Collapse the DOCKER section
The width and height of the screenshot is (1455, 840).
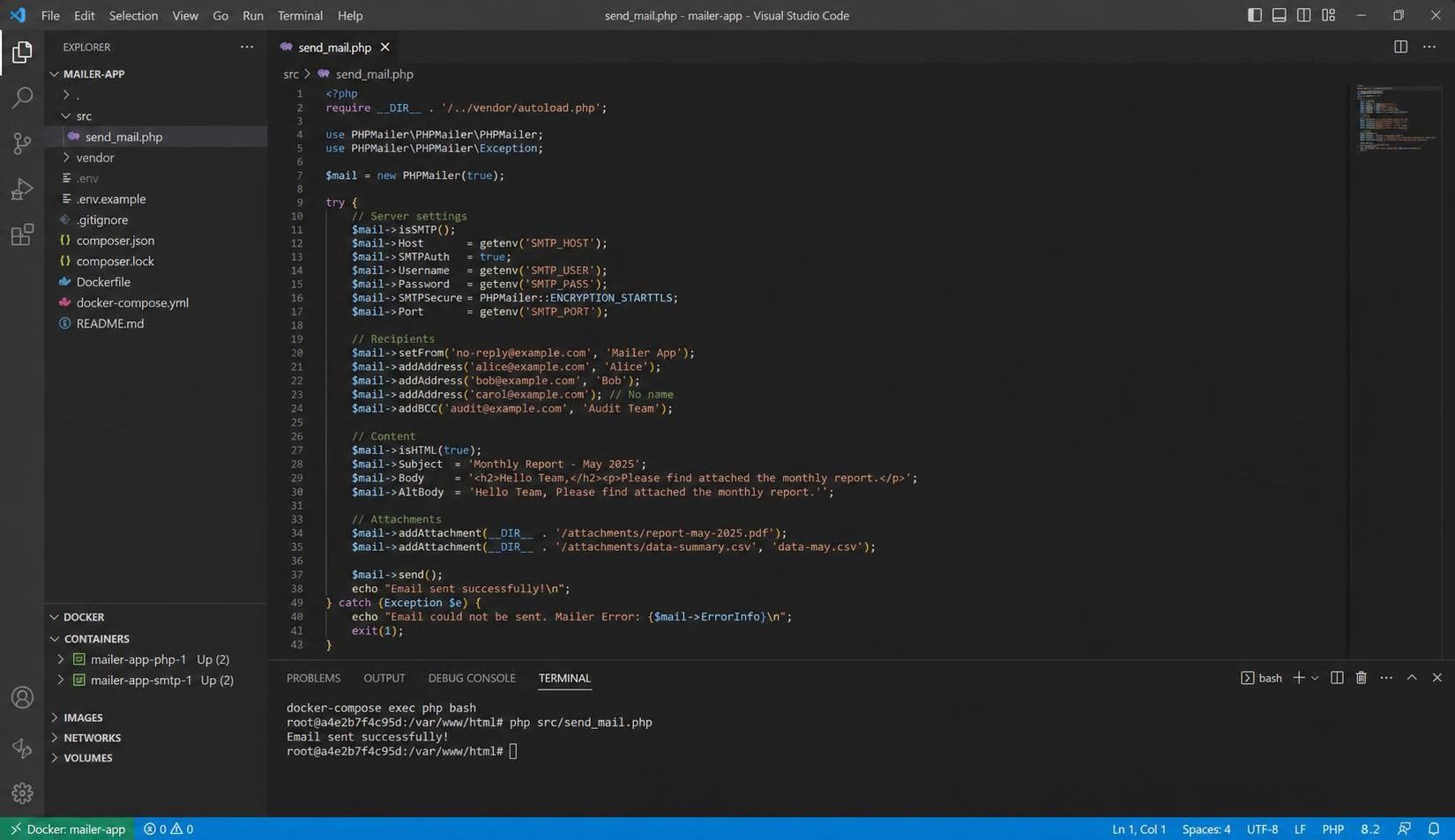[x=156, y=617]
